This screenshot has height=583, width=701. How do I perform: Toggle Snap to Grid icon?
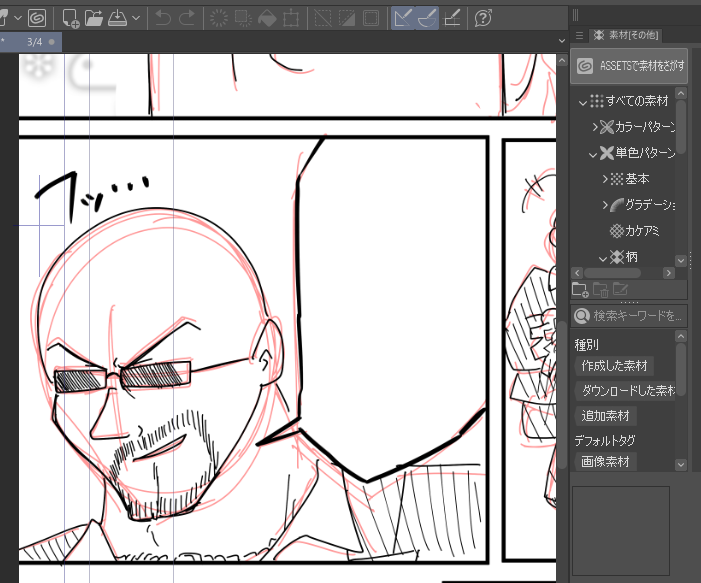[x=452, y=18]
